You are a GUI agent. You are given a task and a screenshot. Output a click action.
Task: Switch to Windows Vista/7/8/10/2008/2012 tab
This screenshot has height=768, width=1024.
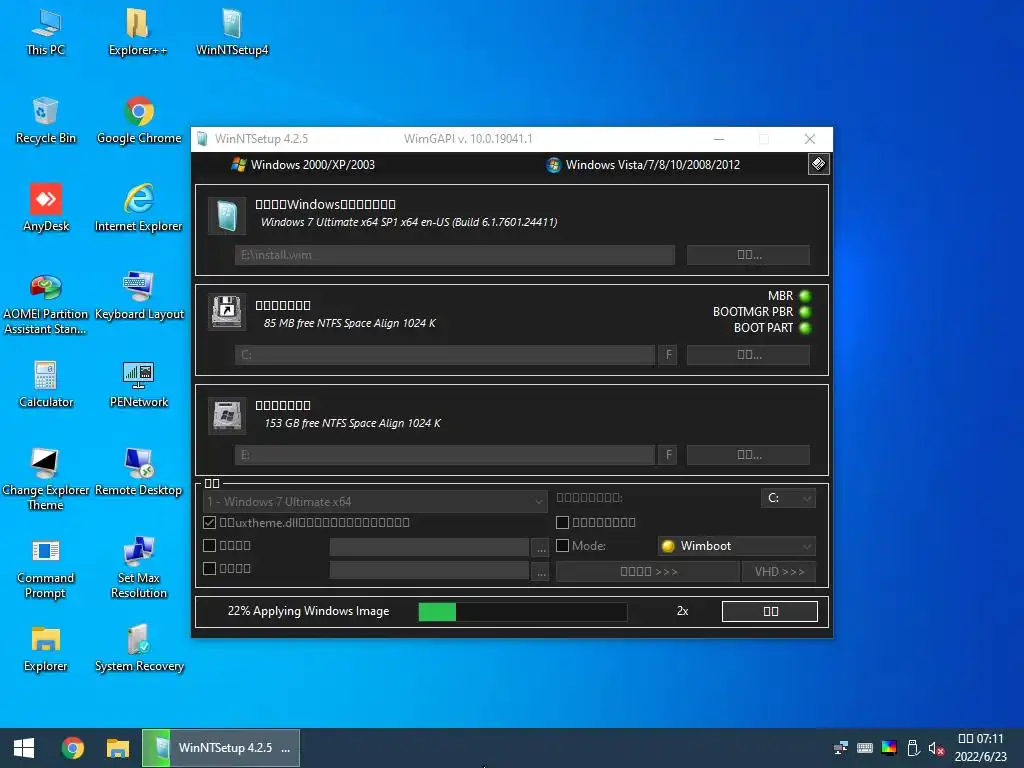pyautogui.click(x=643, y=165)
